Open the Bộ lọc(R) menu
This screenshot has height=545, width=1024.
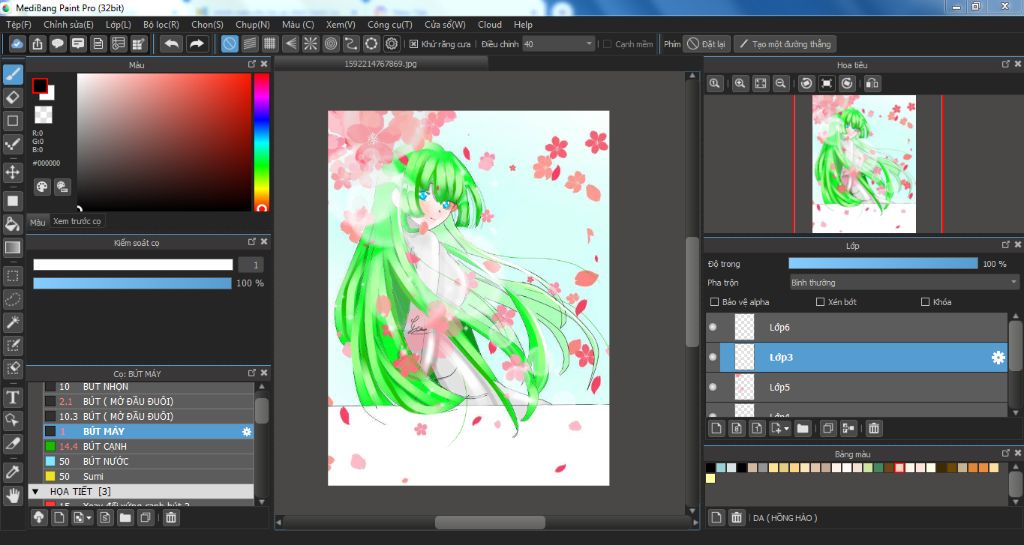point(161,24)
